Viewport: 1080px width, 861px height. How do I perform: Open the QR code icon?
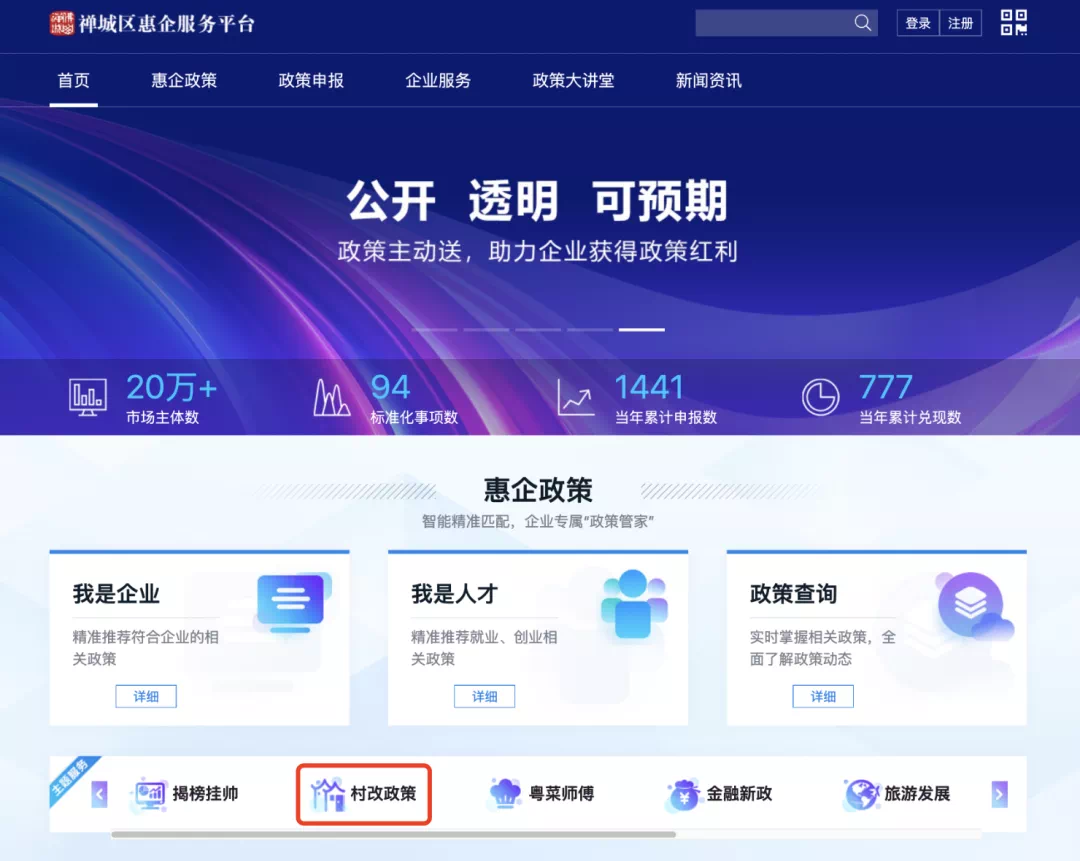[1014, 23]
